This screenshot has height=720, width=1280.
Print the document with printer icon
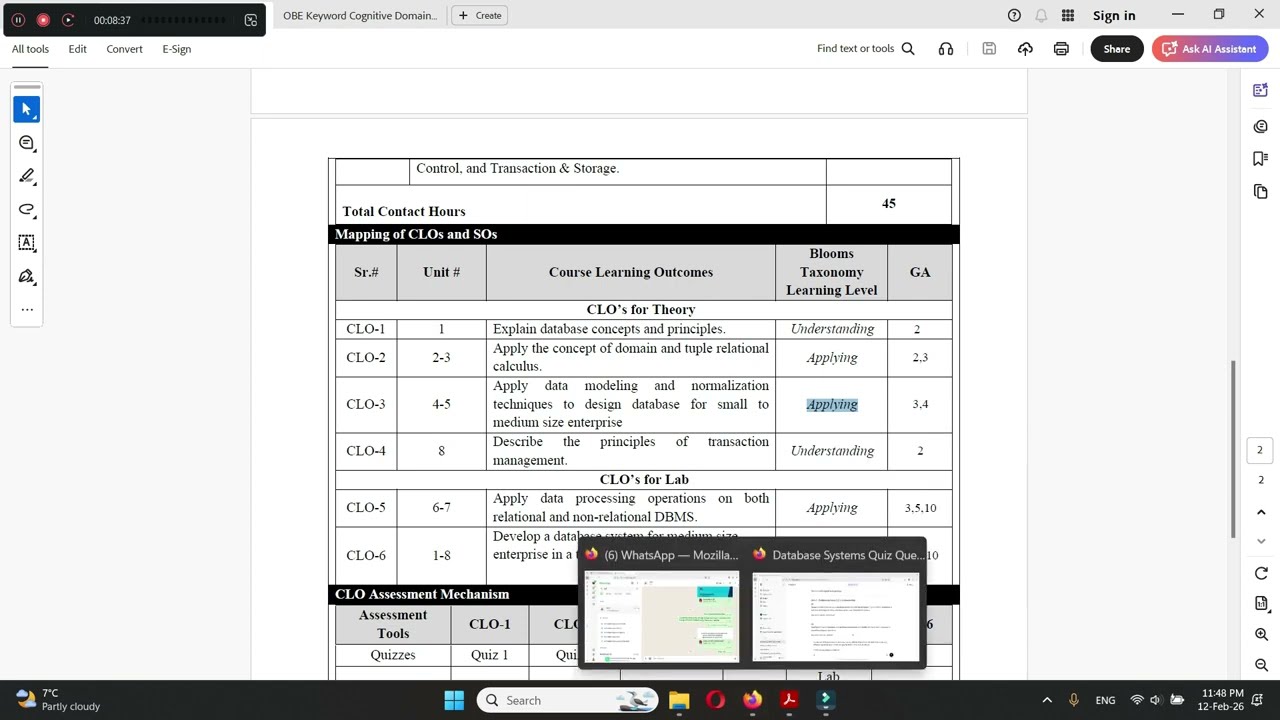(1061, 49)
